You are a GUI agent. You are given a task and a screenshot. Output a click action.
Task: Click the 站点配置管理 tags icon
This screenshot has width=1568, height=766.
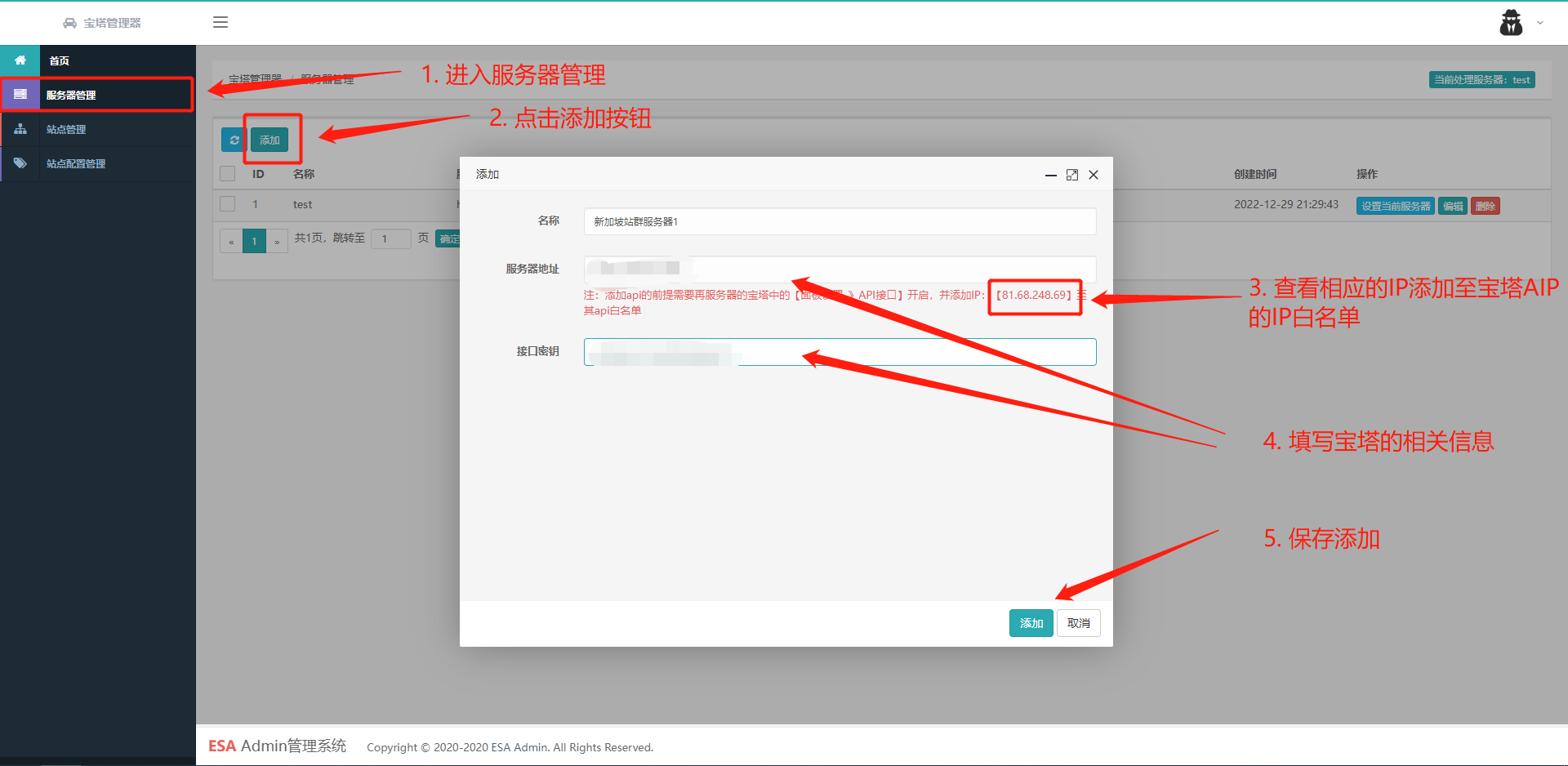tap(20, 163)
